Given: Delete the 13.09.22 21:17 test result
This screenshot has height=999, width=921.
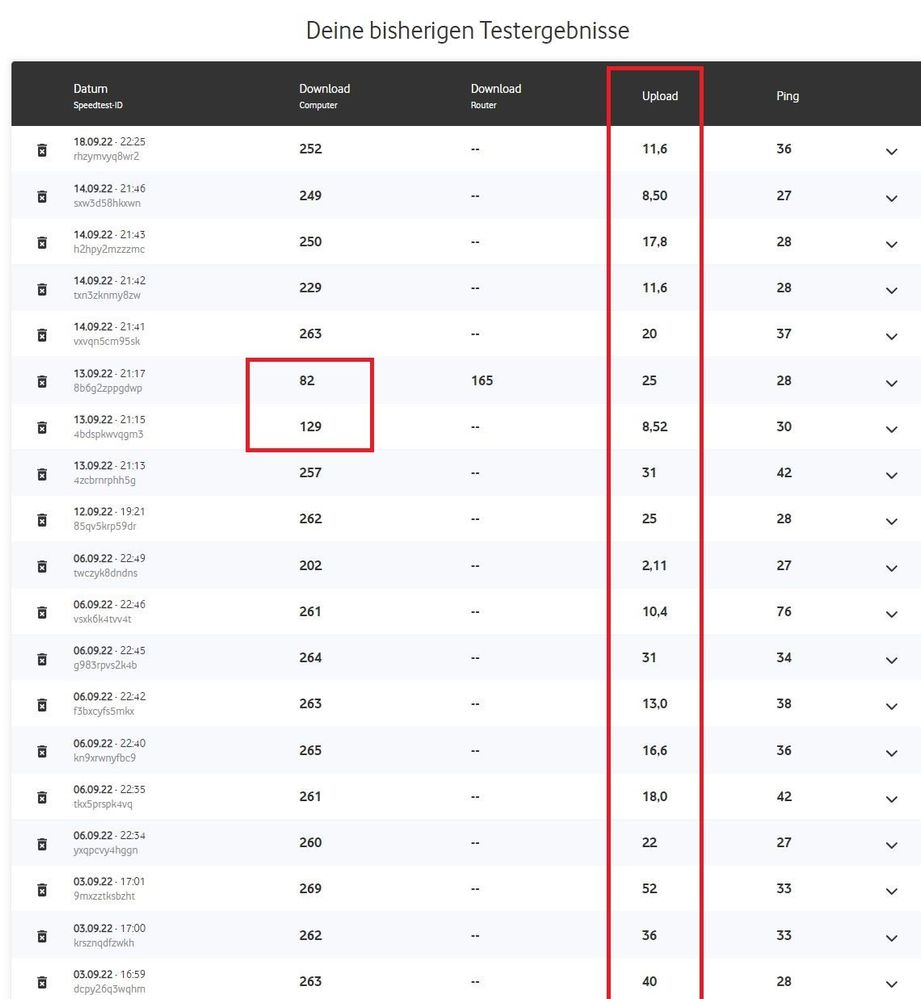Looking at the screenshot, I should tap(42, 381).
